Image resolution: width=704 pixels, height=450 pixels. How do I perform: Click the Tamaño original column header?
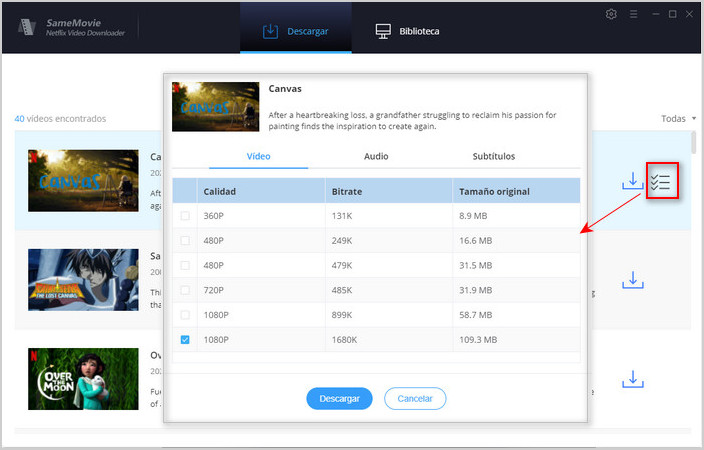click(516, 191)
